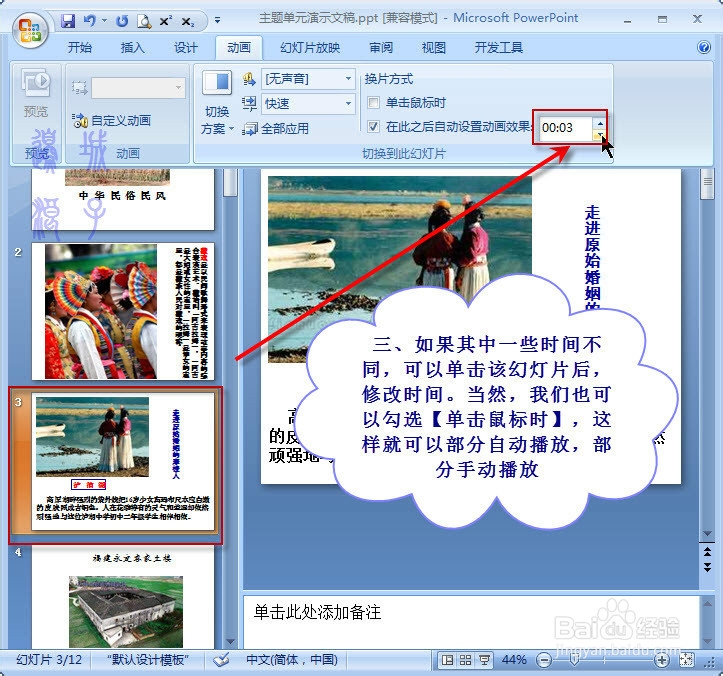Screen dimensions: 723x676
Task: Switch to the 开始 tab
Action: (x=79, y=47)
